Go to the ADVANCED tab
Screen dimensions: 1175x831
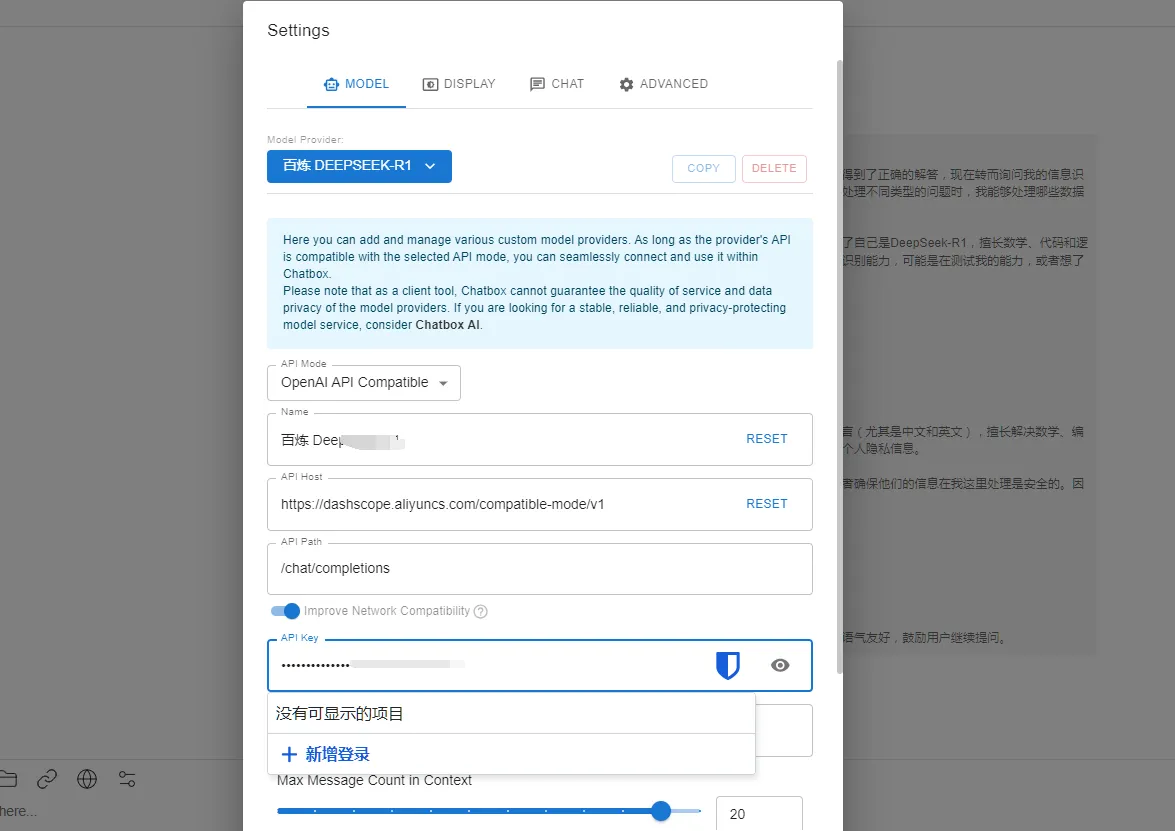pyautogui.click(x=663, y=84)
